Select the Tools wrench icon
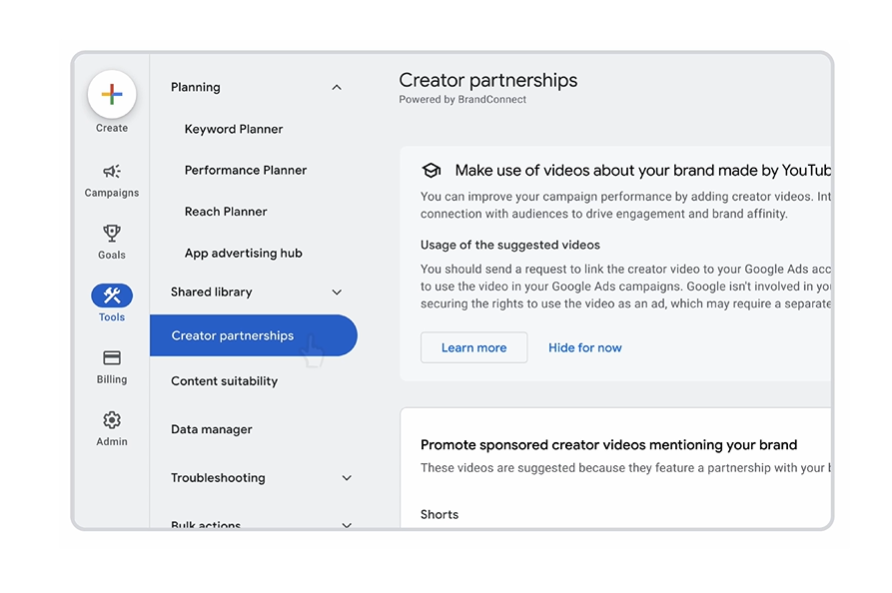Viewport: 892px width, 593px height. tap(112, 295)
